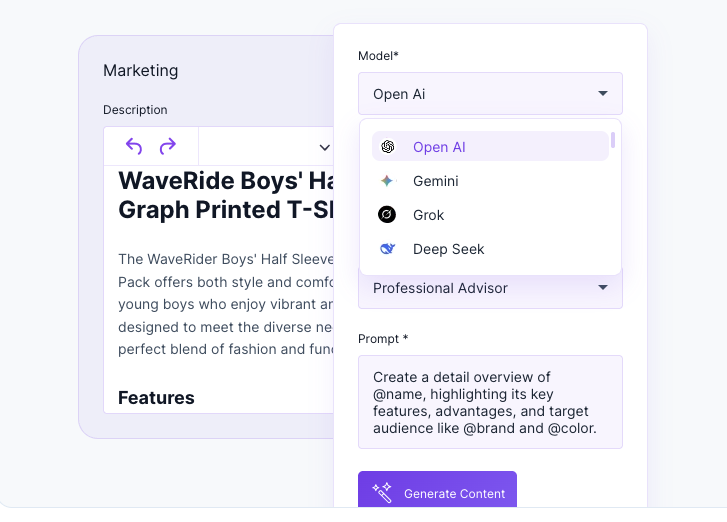Click the Model dropdown caret arrow
Screen dimensions: 727x522
pyautogui.click(x=603, y=94)
